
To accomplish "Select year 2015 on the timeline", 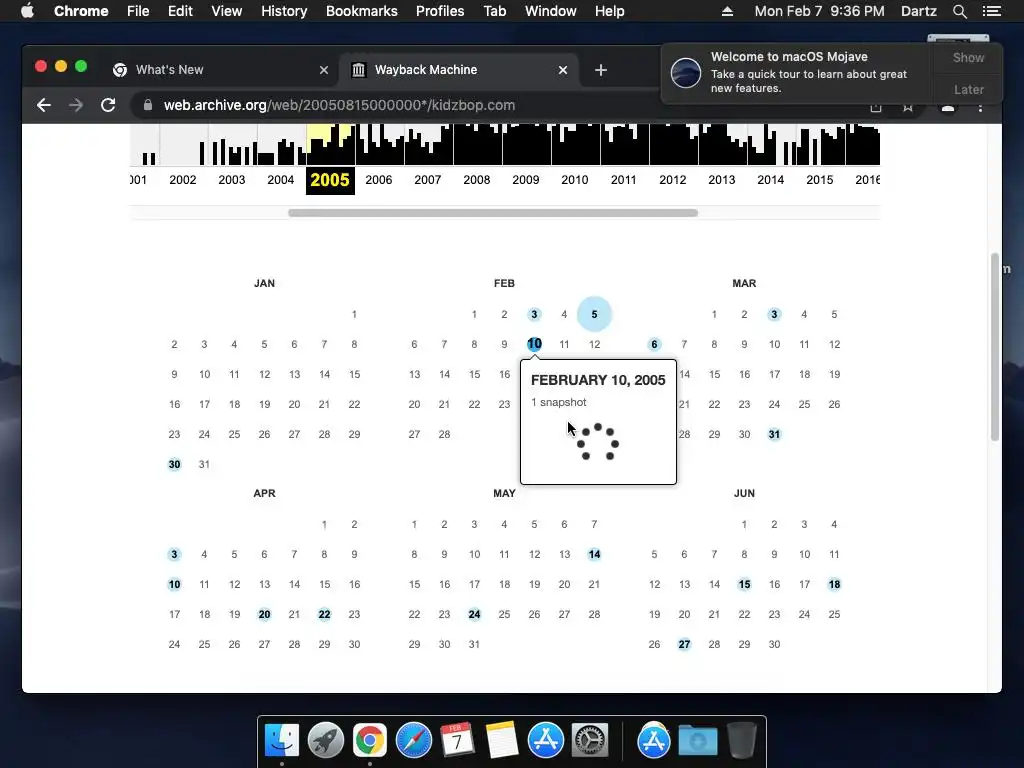I will point(820,180).
